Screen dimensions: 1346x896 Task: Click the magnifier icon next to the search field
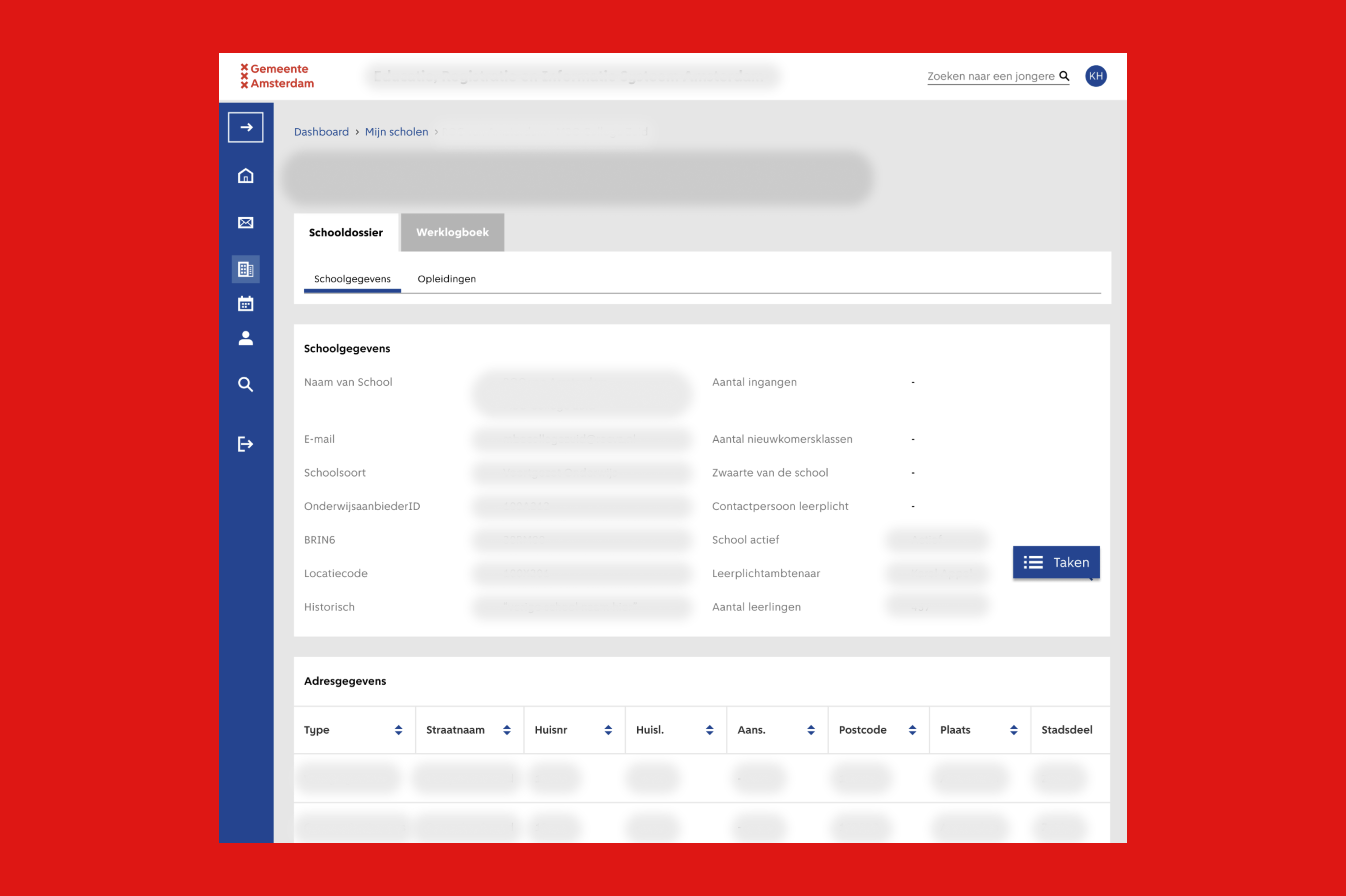pyautogui.click(x=1064, y=75)
